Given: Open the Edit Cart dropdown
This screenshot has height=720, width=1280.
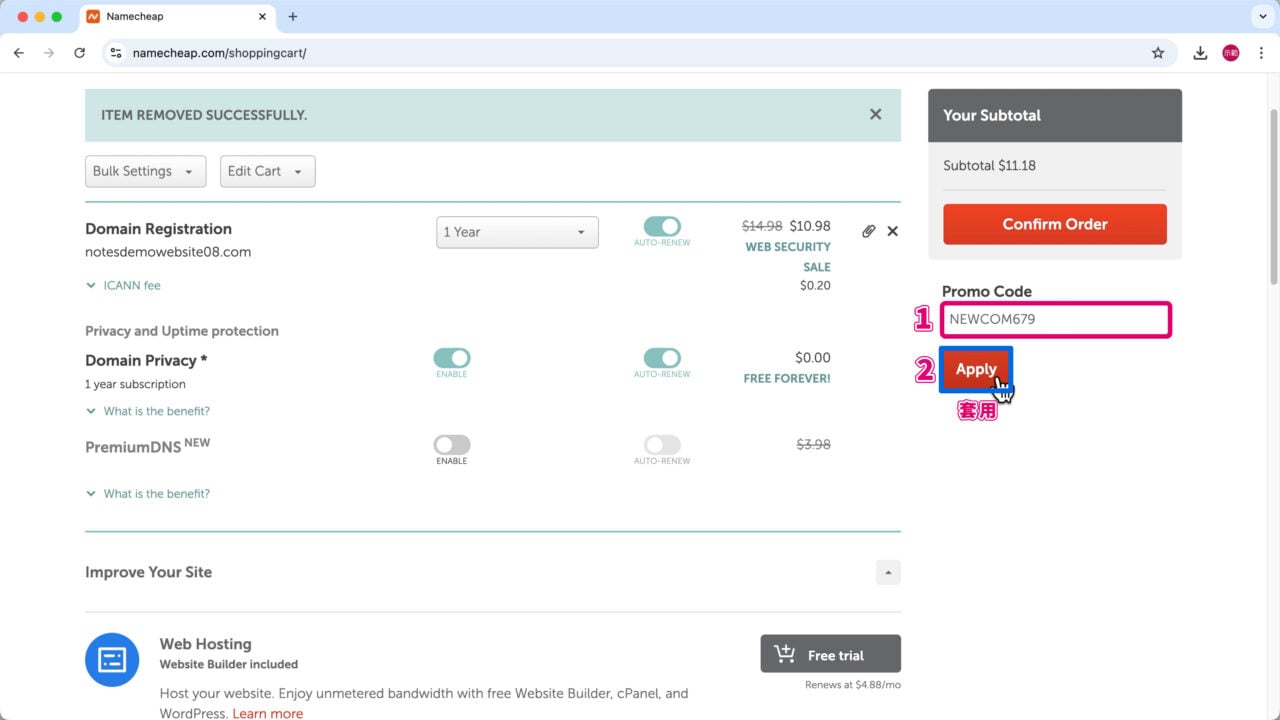Looking at the screenshot, I should [x=267, y=171].
